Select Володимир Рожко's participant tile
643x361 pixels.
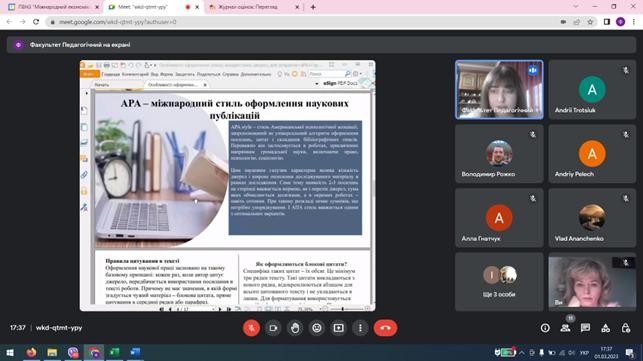click(x=499, y=154)
